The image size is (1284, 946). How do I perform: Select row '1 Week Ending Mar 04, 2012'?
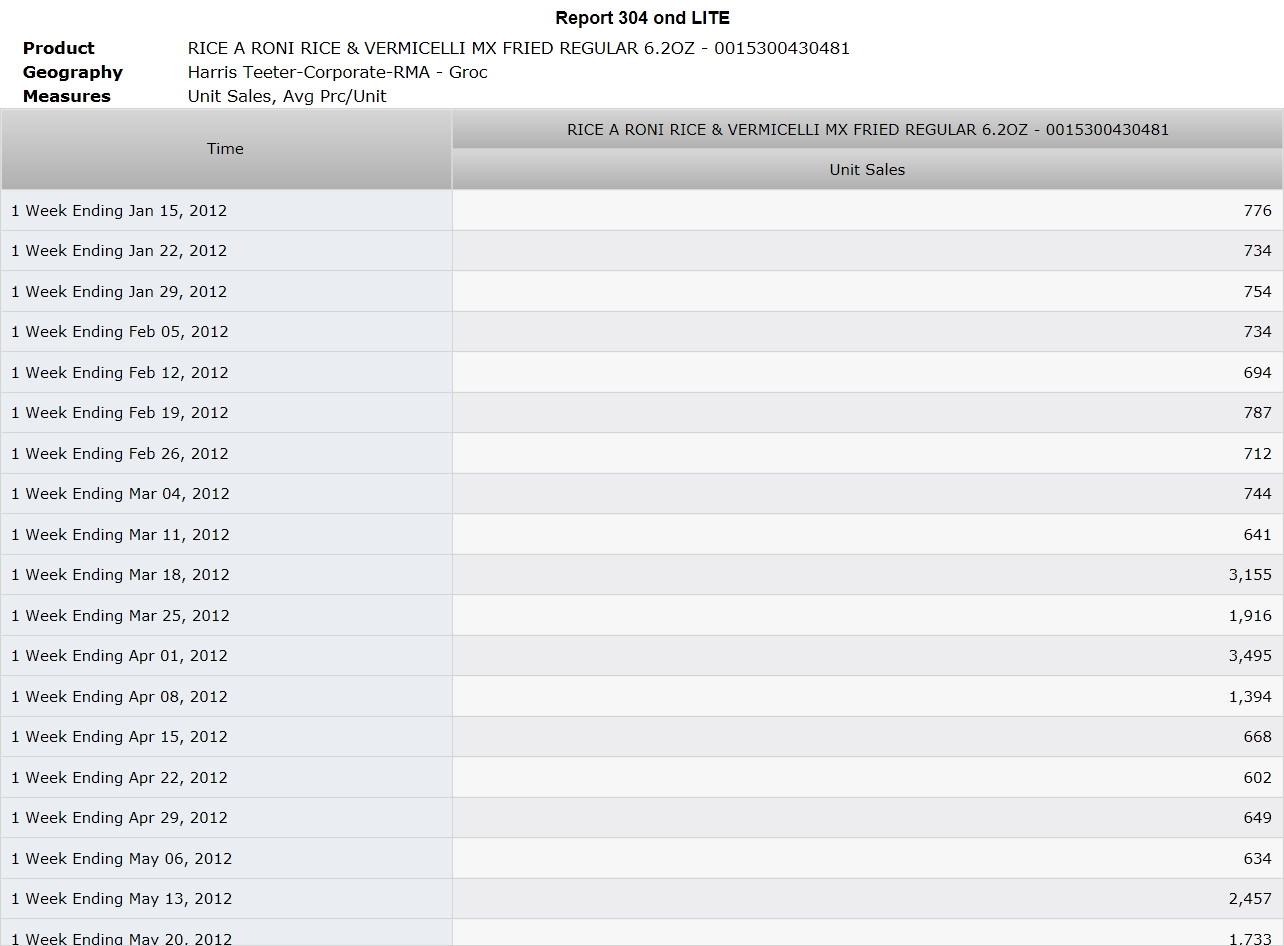642,494
